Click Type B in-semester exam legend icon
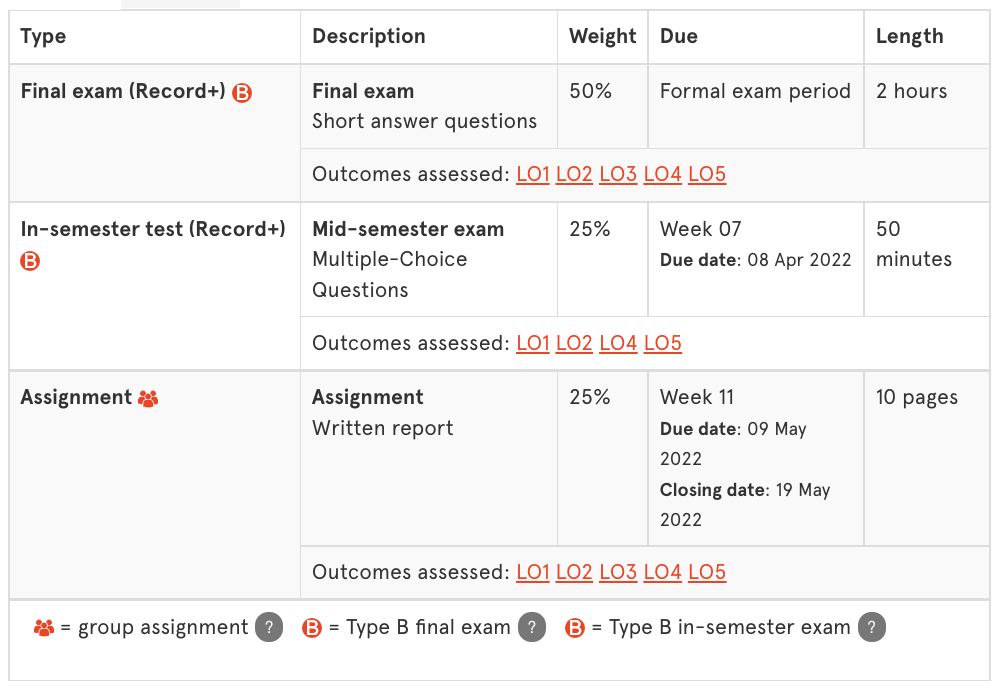 575,629
